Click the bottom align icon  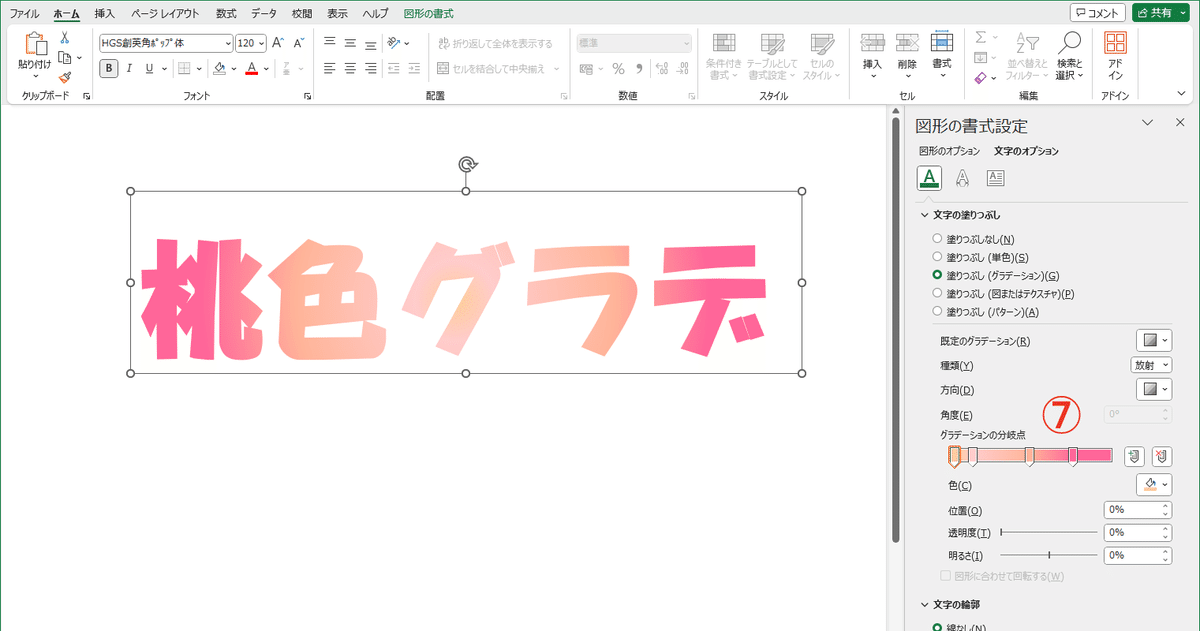point(371,43)
